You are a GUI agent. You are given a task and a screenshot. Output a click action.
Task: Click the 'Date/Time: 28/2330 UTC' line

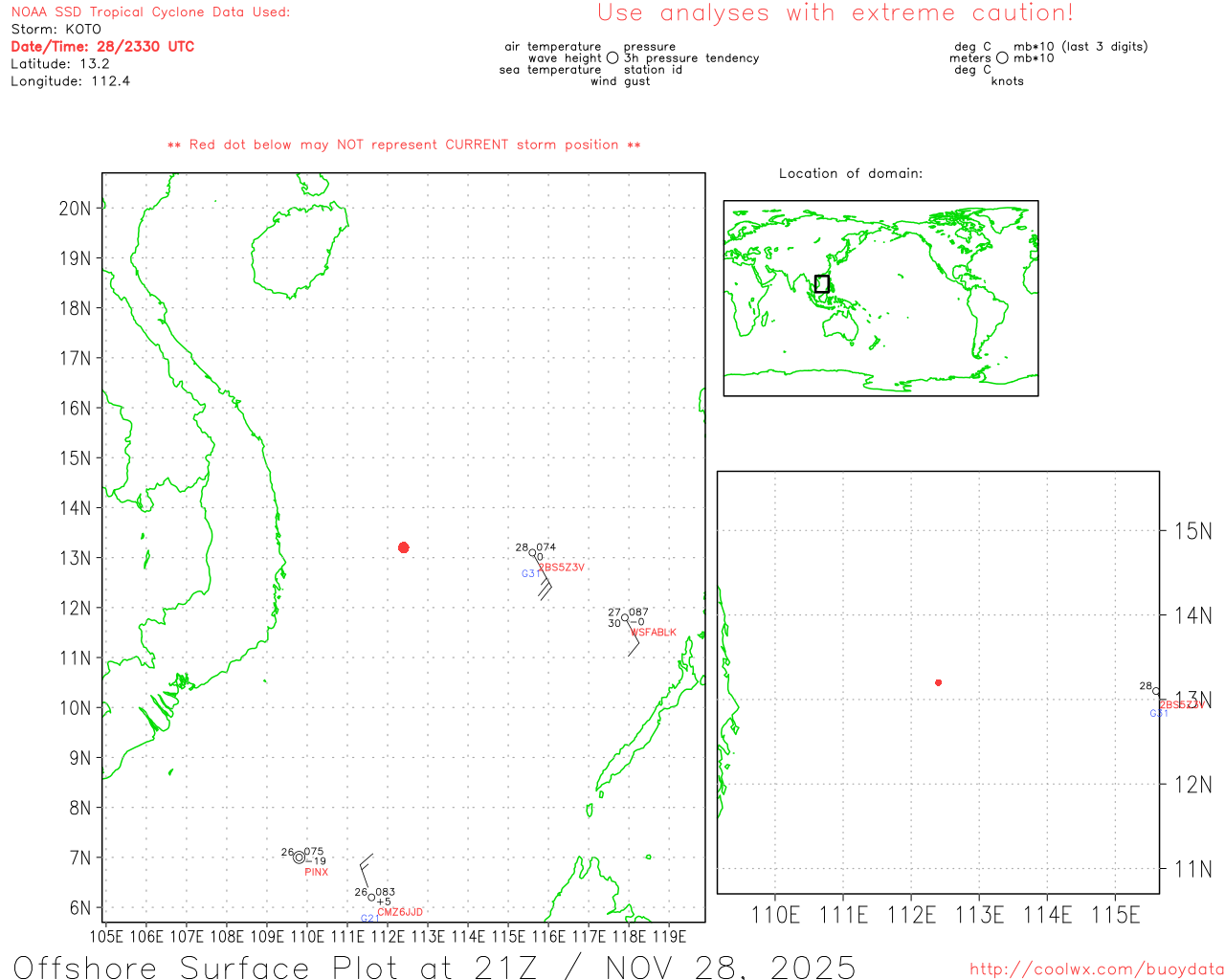[x=102, y=47]
